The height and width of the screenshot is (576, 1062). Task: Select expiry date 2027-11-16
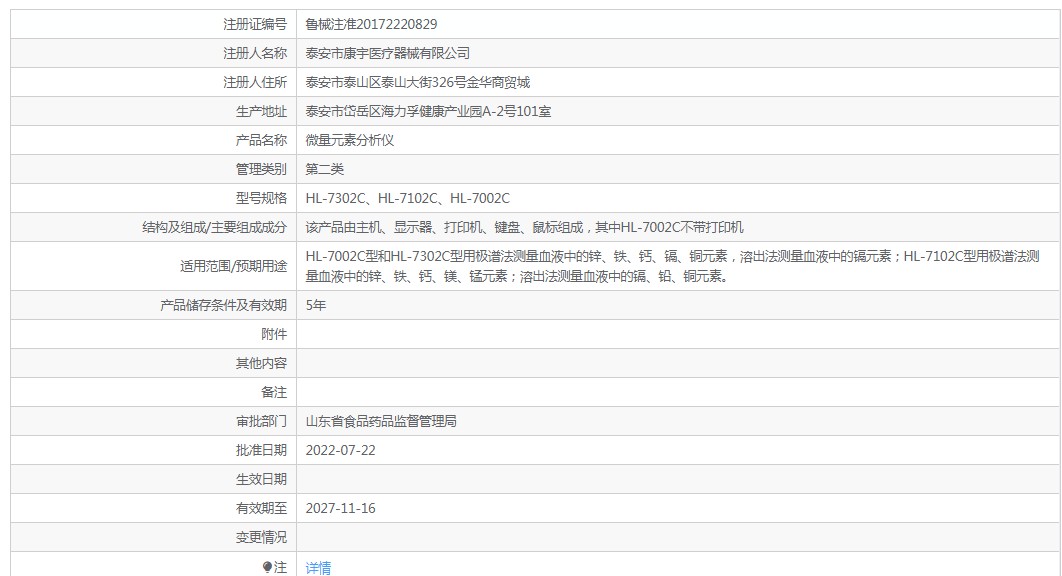pos(341,509)
